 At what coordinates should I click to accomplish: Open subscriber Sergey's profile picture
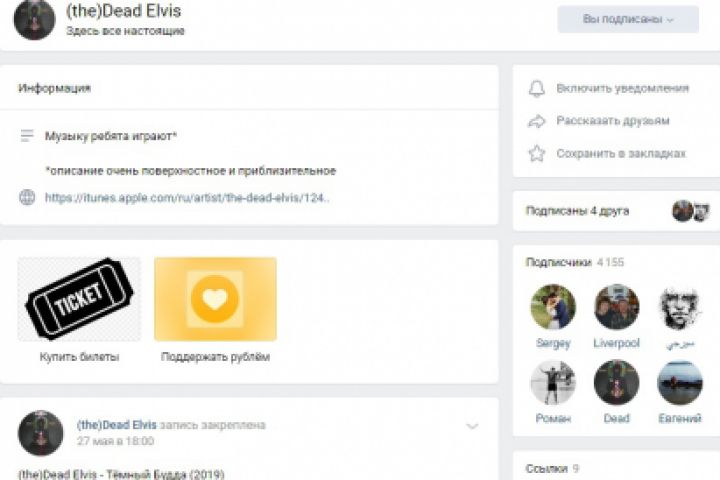pos(553,307)
